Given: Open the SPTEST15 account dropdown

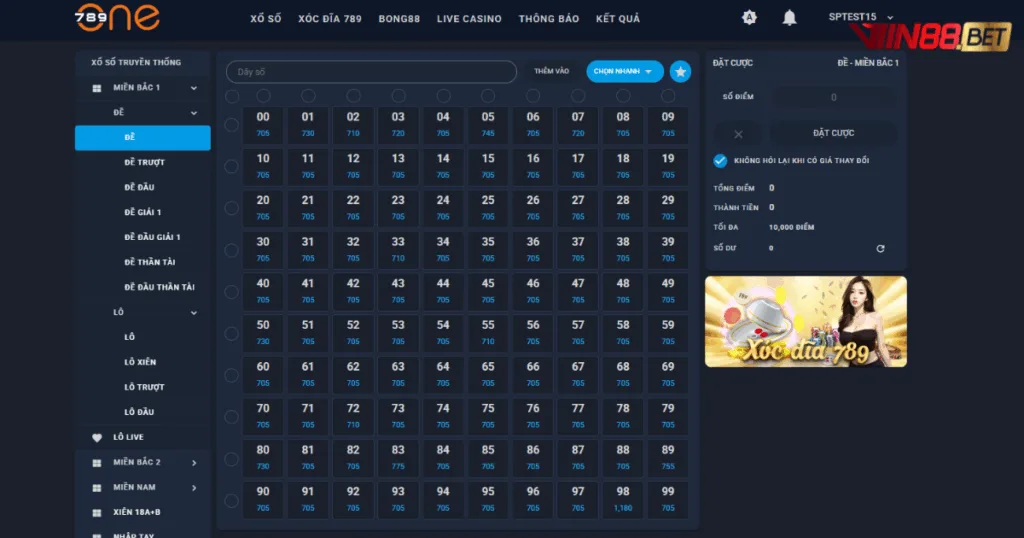Looking at the screenshot, I should tap(860, 17).
